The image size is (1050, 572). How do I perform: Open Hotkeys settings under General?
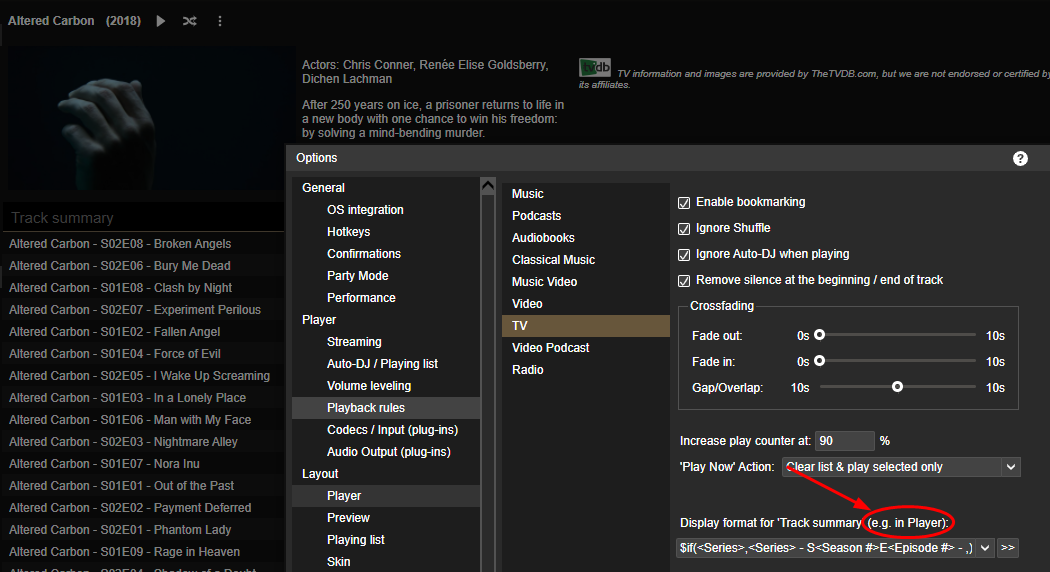point(348,232)
